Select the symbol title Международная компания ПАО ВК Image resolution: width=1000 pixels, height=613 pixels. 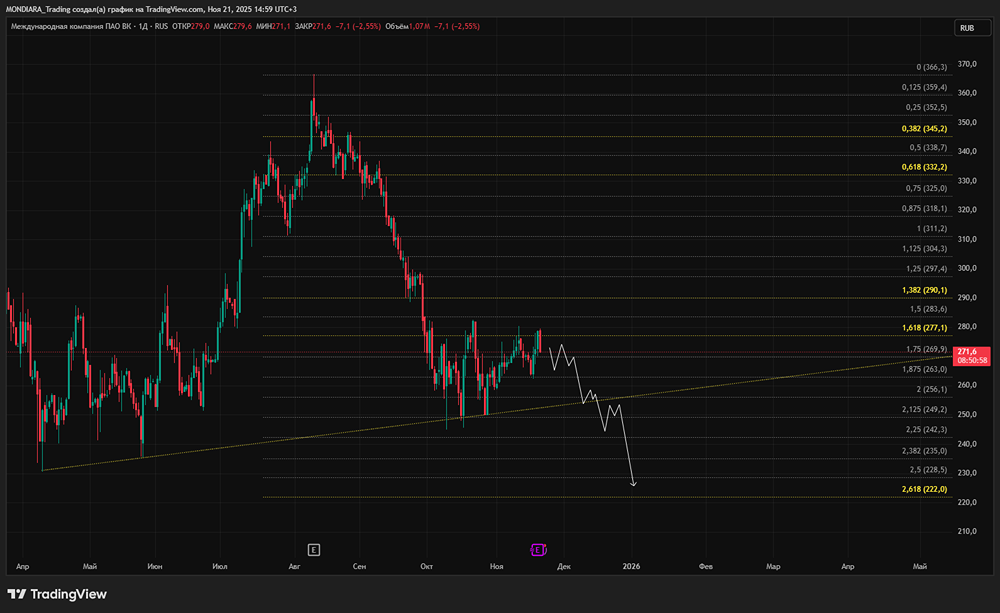(70, 27)
